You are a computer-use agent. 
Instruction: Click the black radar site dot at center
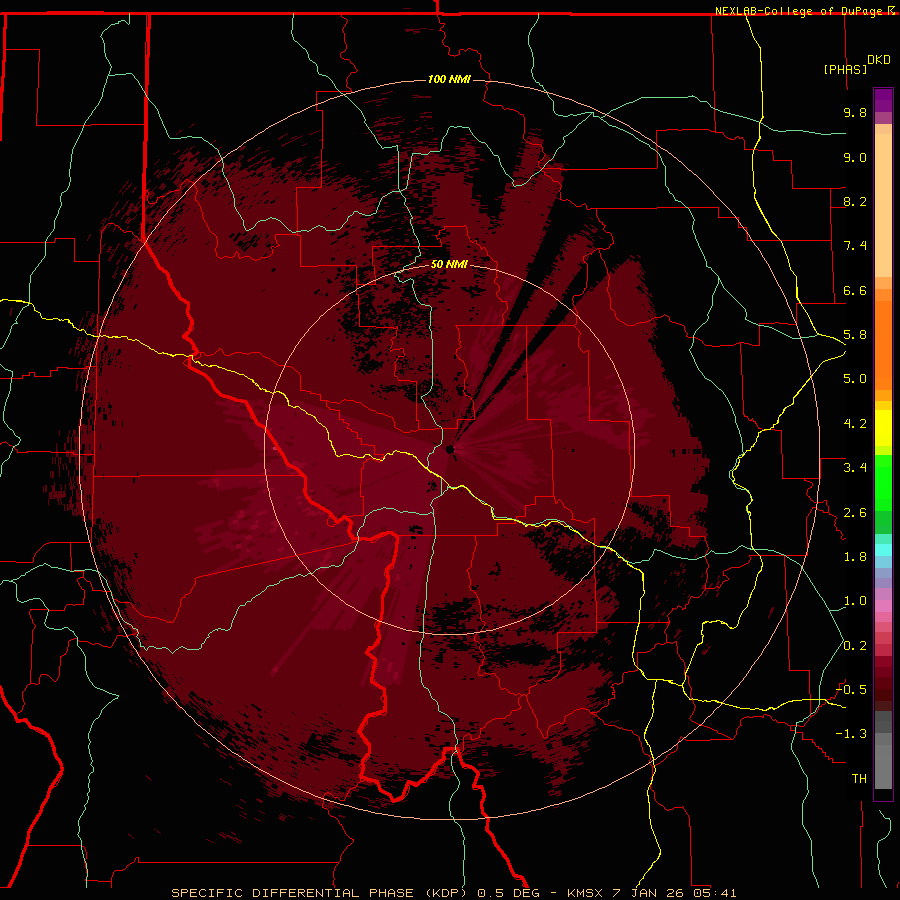click(450, 449)
